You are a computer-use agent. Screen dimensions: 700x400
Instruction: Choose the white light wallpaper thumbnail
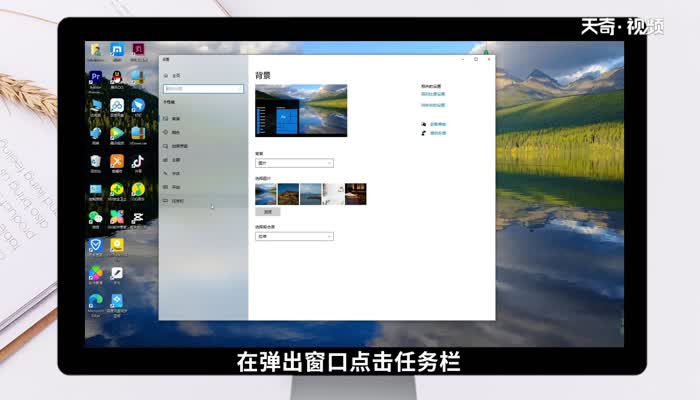pyautogui.click(x=333, y=194)
